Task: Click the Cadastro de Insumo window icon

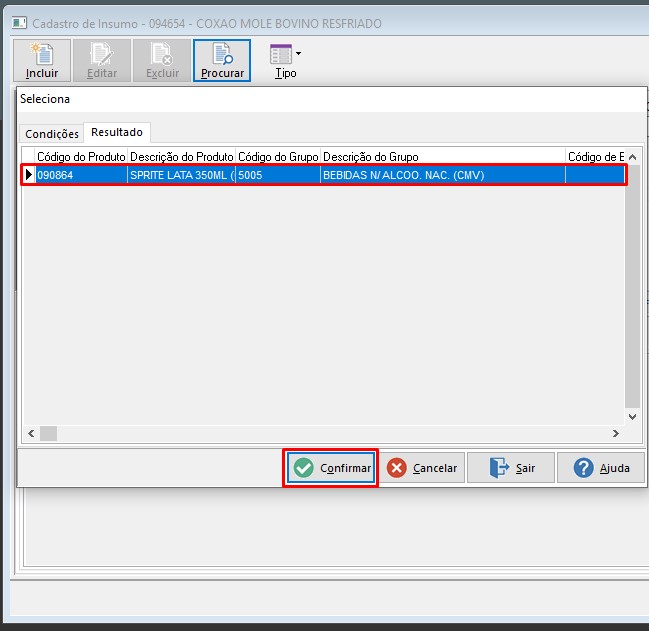Action: 19,23
